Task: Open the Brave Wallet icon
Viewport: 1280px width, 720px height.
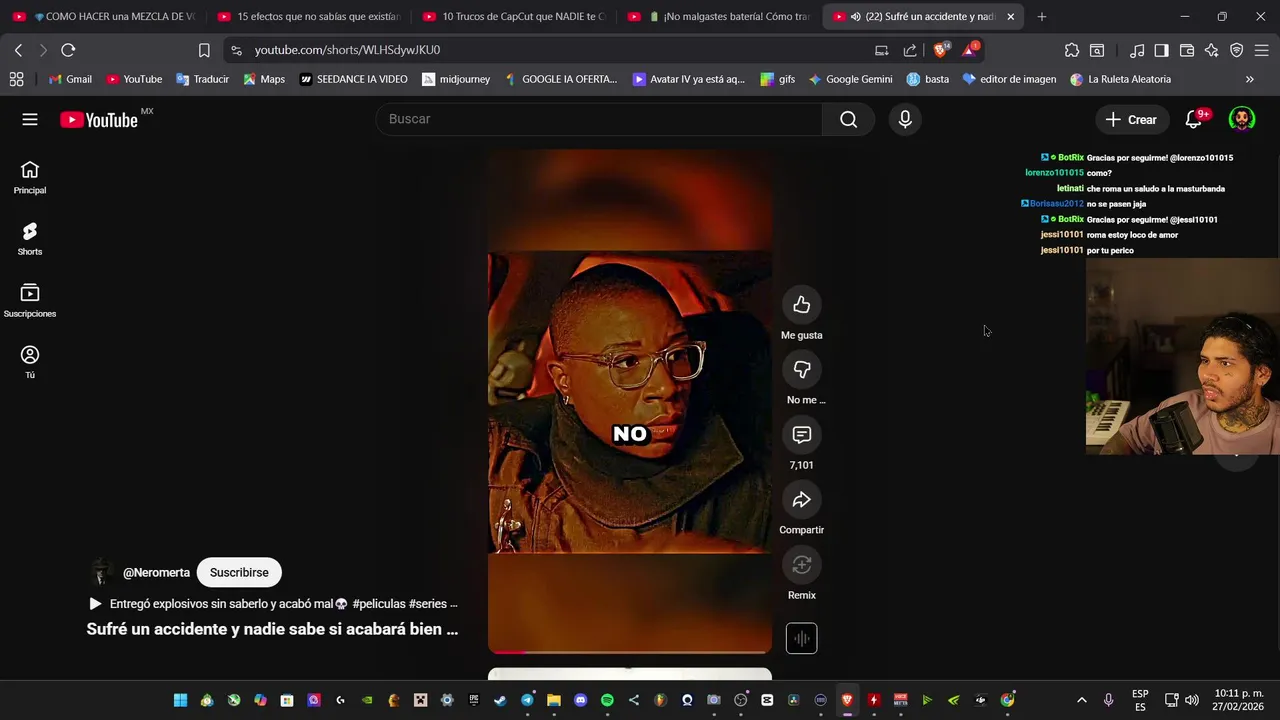Action: (x=1187, y=50)
